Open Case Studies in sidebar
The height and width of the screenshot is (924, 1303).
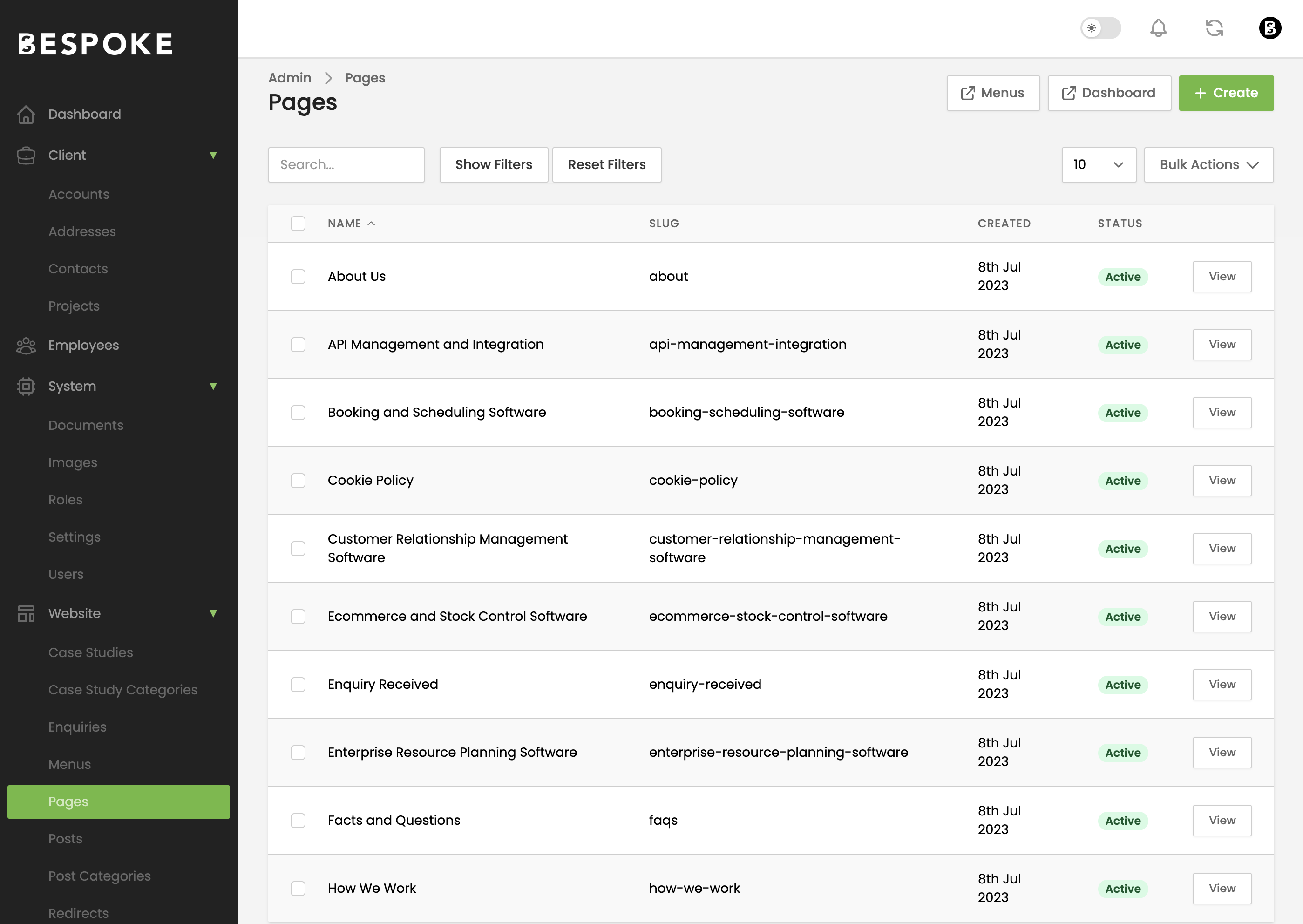click(x=90, y=652)
